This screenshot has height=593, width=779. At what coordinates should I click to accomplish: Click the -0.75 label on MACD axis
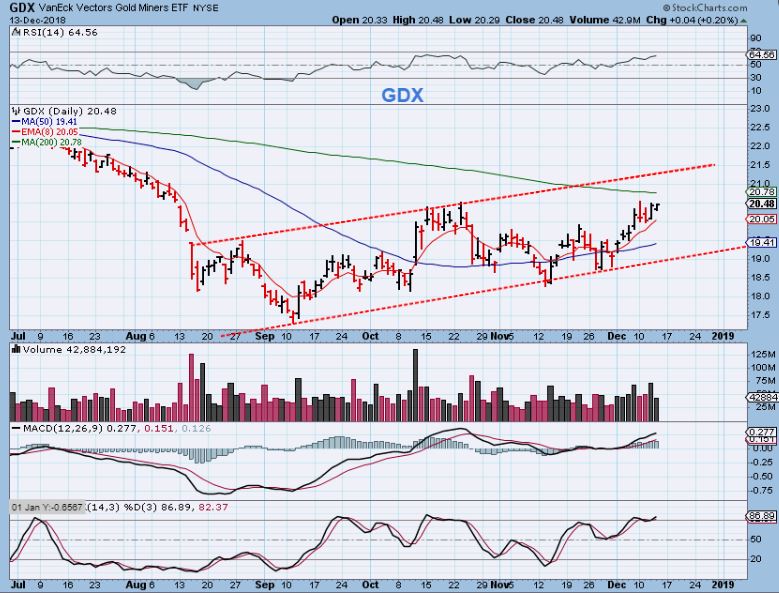point(761,490)
